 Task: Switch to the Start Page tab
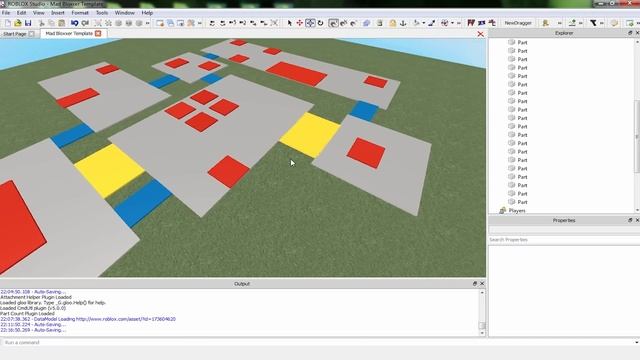pos(14,34)
